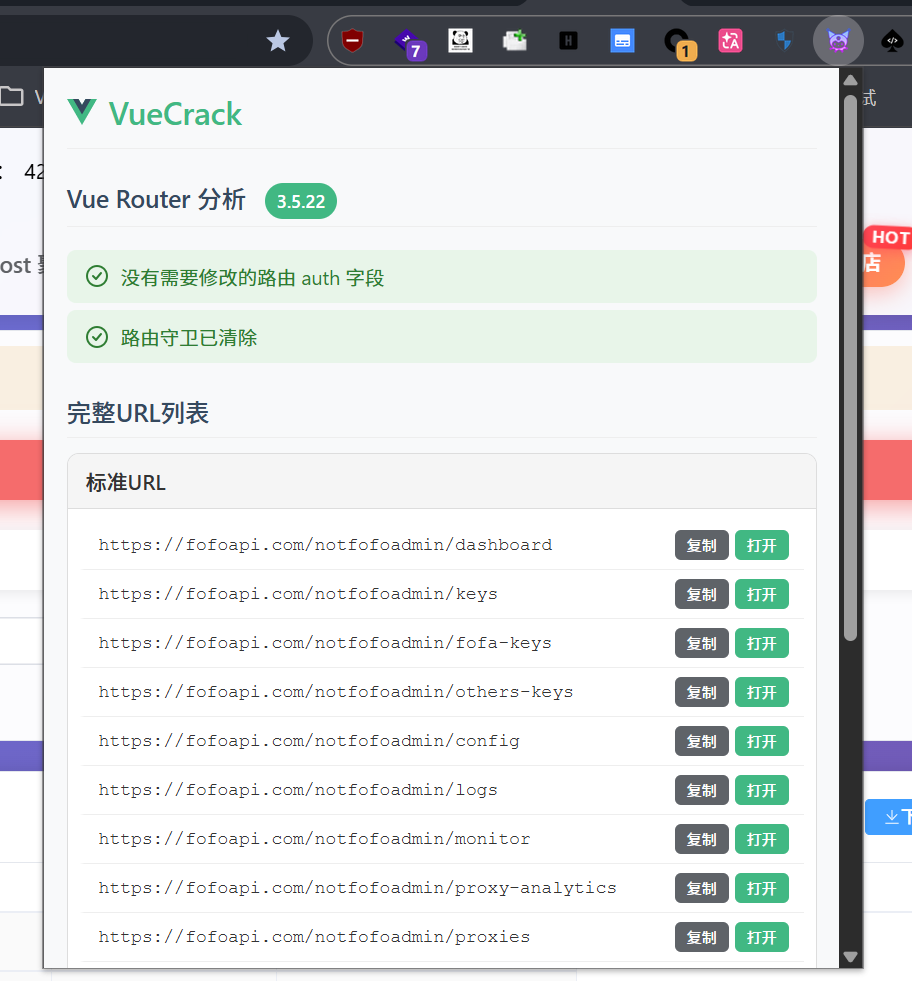Open the purple extension with badge 7
The image size is (912, 981).
(x=410, y=44)
